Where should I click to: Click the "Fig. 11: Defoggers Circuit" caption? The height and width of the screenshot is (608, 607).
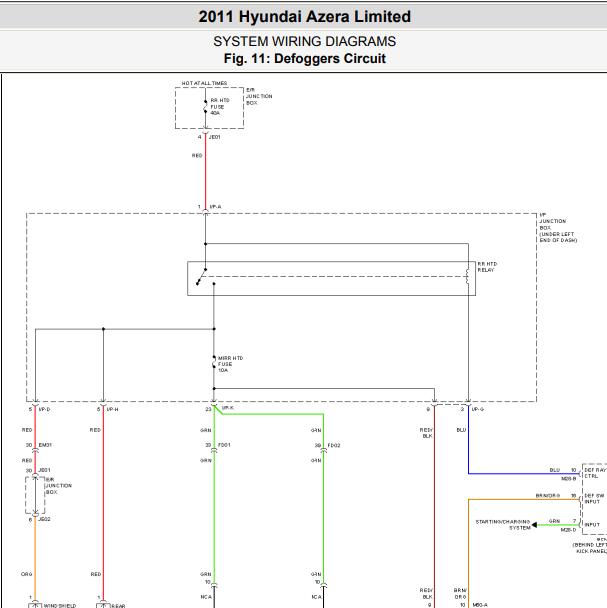point(304,59)
